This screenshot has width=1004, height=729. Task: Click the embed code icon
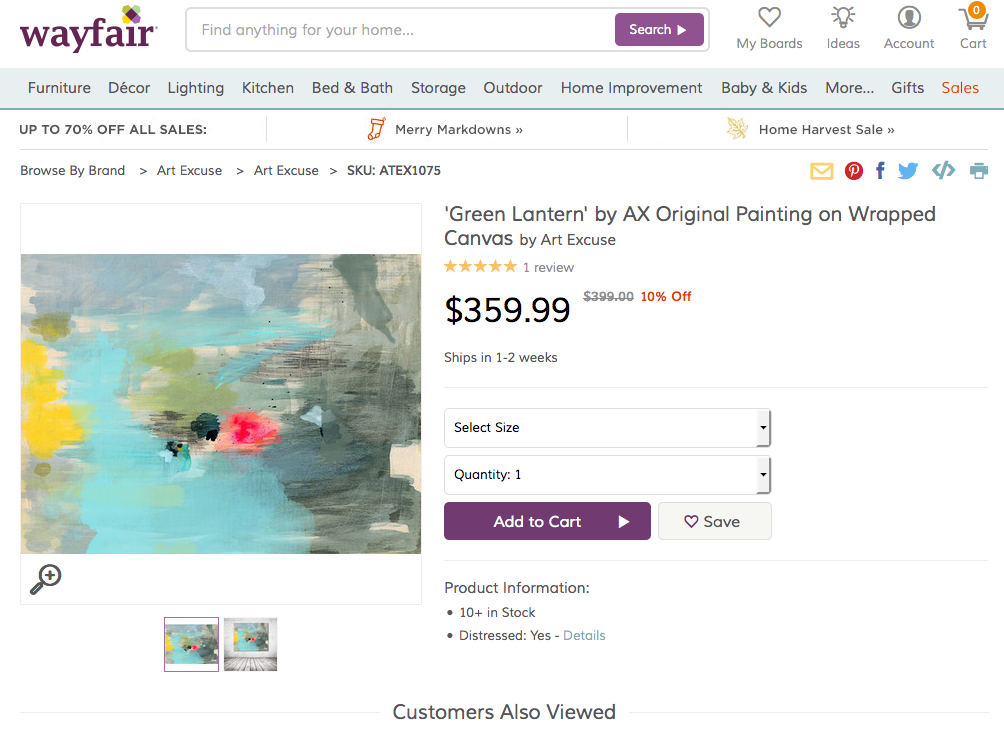coord(943,170)
